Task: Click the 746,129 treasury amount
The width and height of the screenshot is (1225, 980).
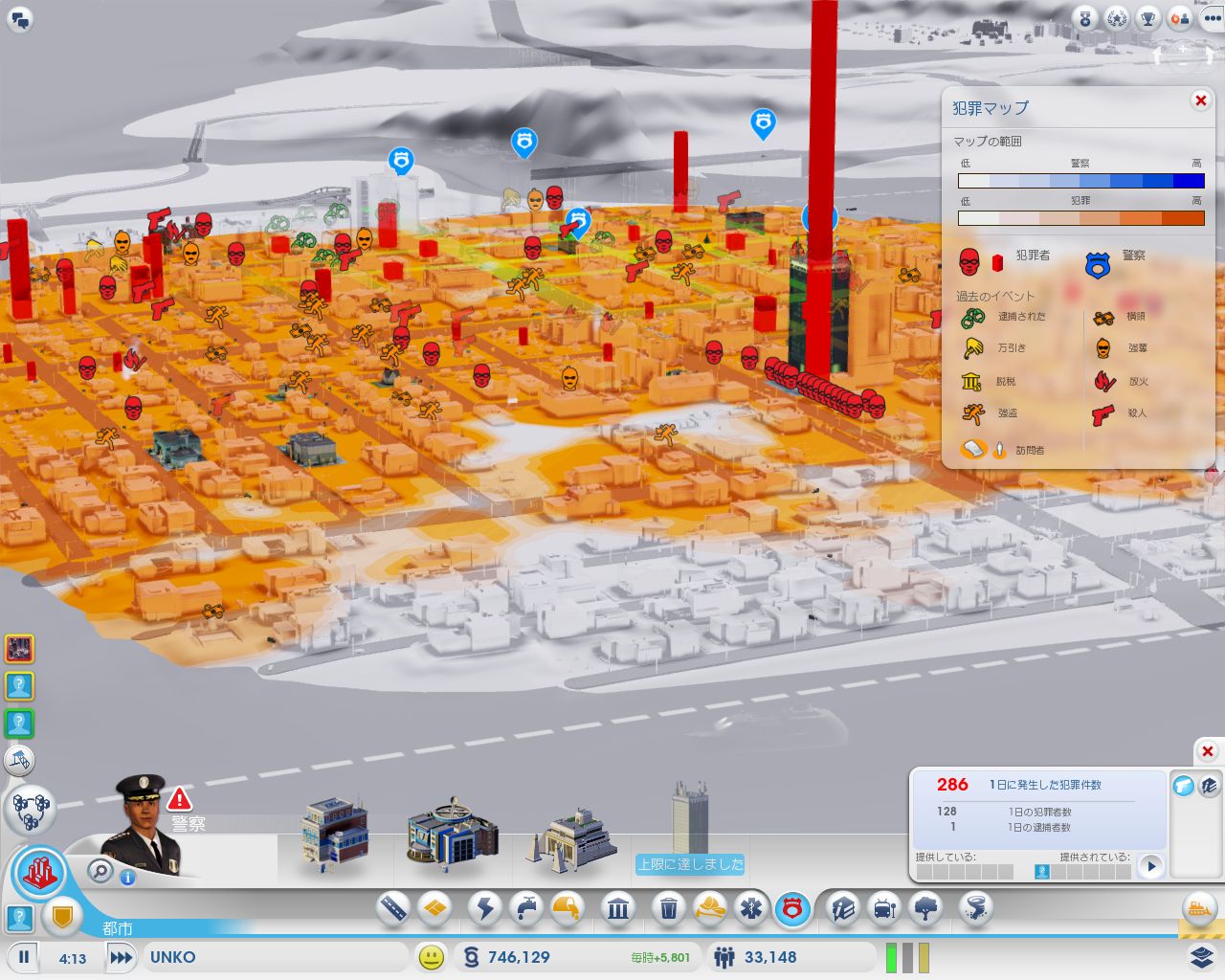Action: [x=519, y=957]
